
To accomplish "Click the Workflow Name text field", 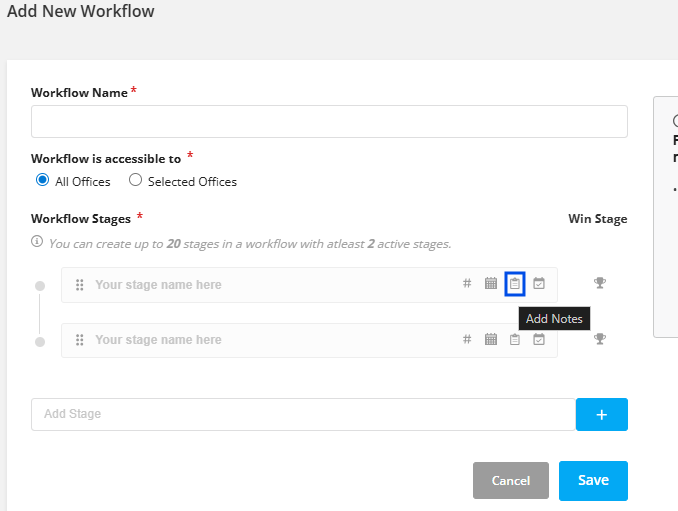I will click(329, 121).
